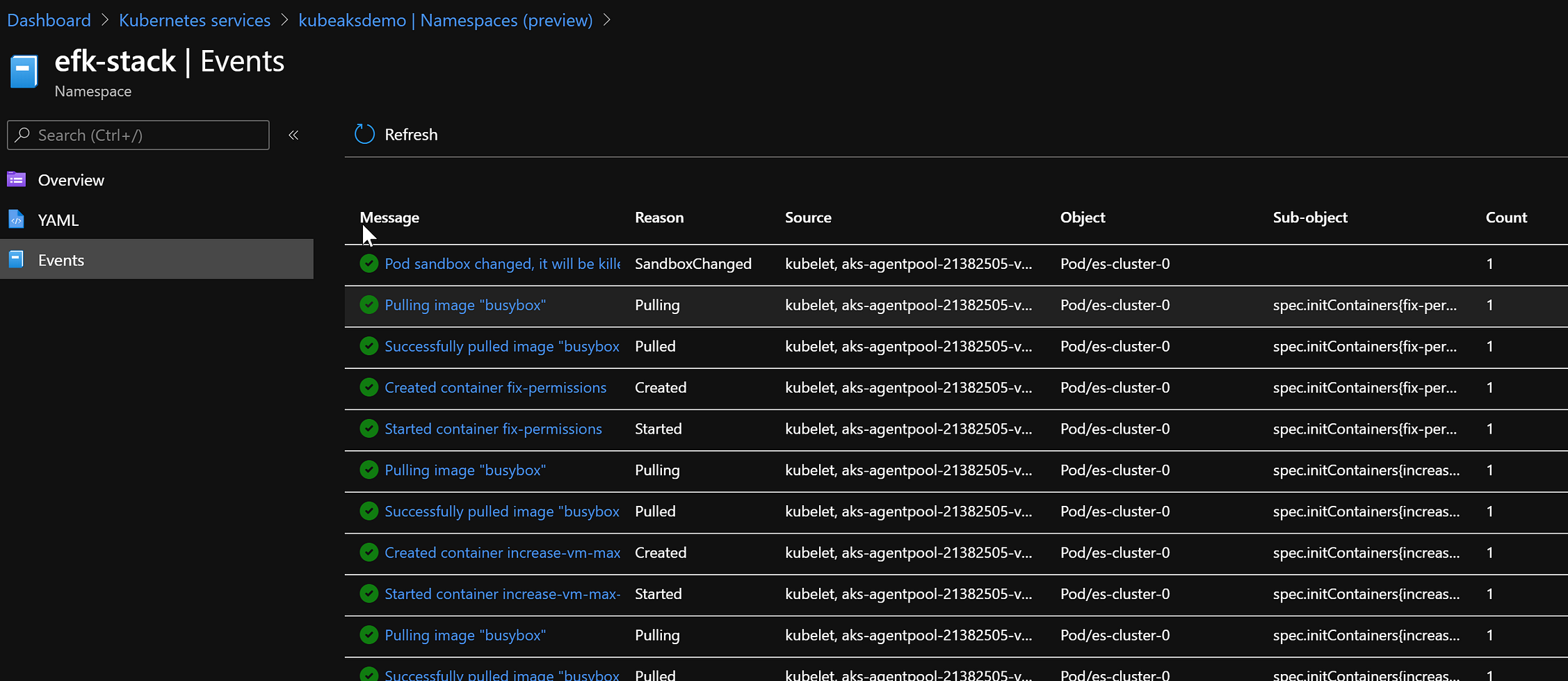Navigate to kubeaksdemo | Namespaces (preview) breadcrumb

pyautogui.click(x=446, y=20)
